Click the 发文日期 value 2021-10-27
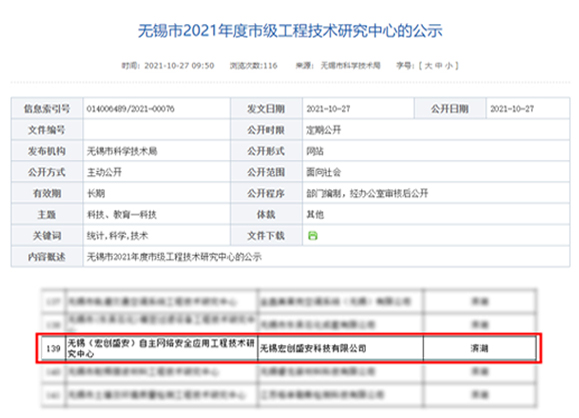Viewport: 579px width, 418px height. coord(328,109)
